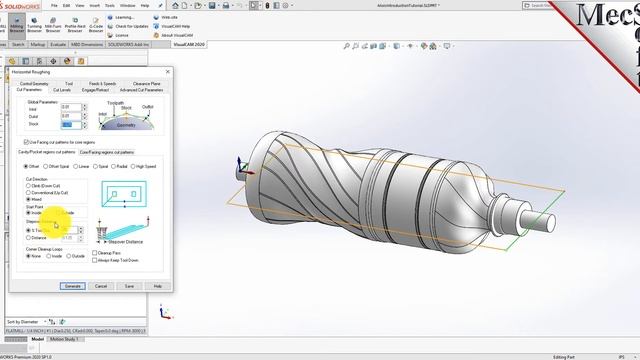
Task: Expand the Save dropdown arrow
Action: (x=218, y=6)
